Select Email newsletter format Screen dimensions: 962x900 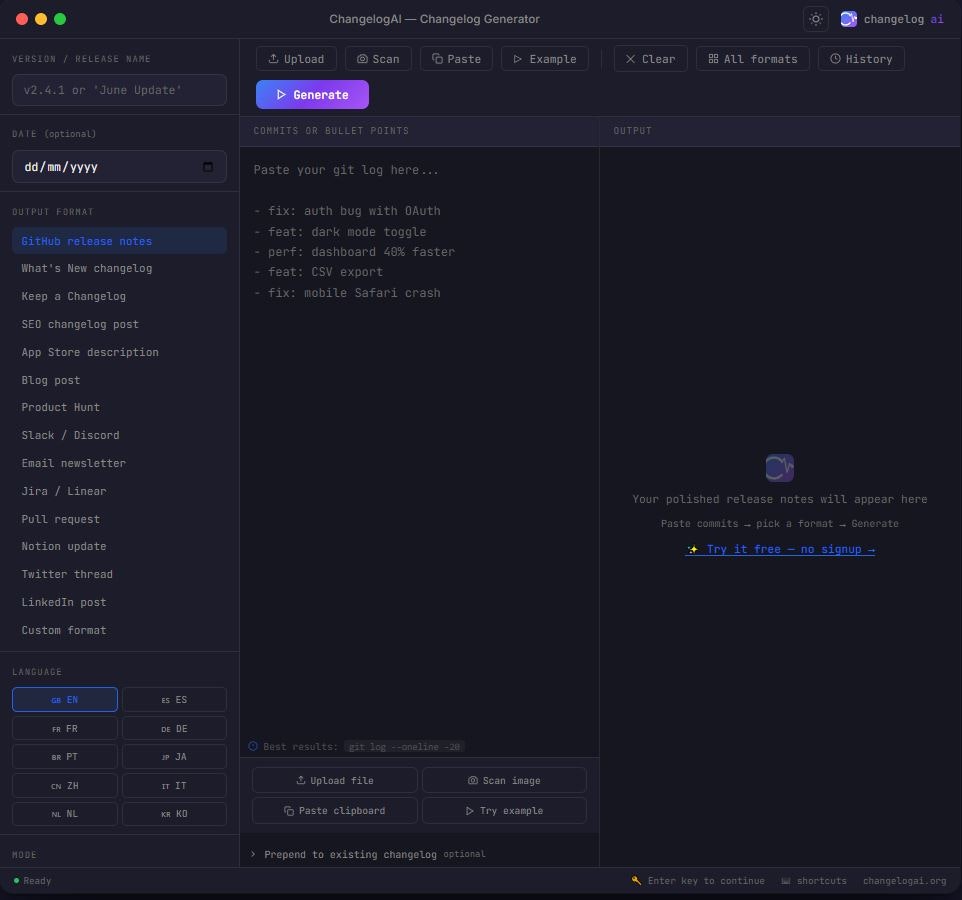119,463
